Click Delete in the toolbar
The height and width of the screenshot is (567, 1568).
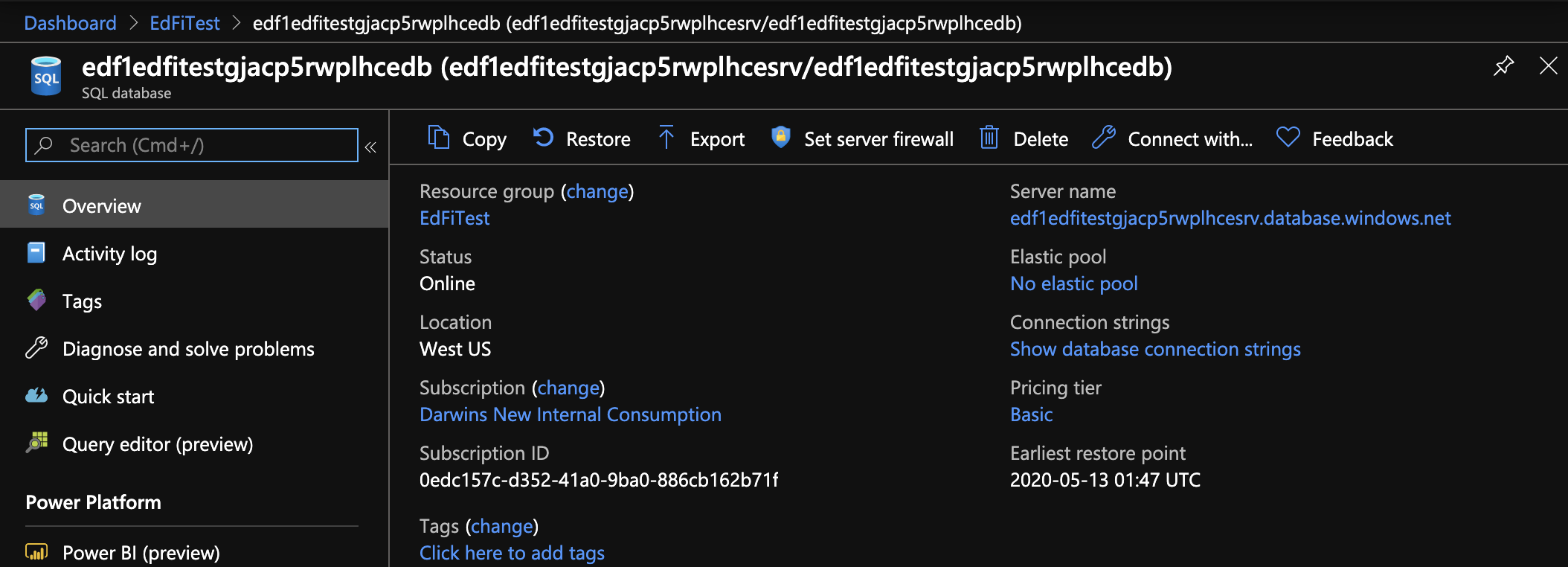1041,139
